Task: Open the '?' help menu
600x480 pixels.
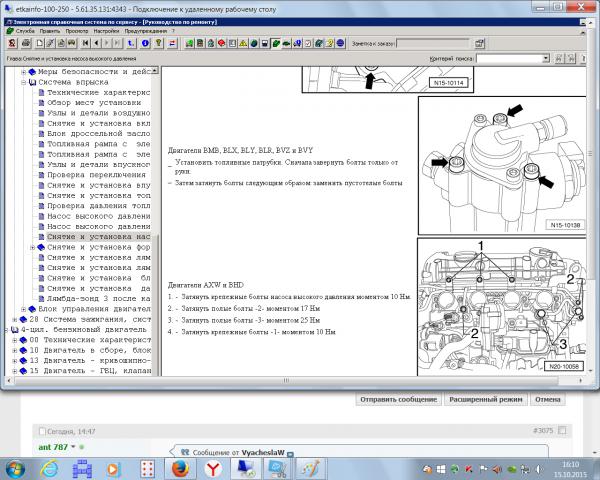Action: (173, 31)
